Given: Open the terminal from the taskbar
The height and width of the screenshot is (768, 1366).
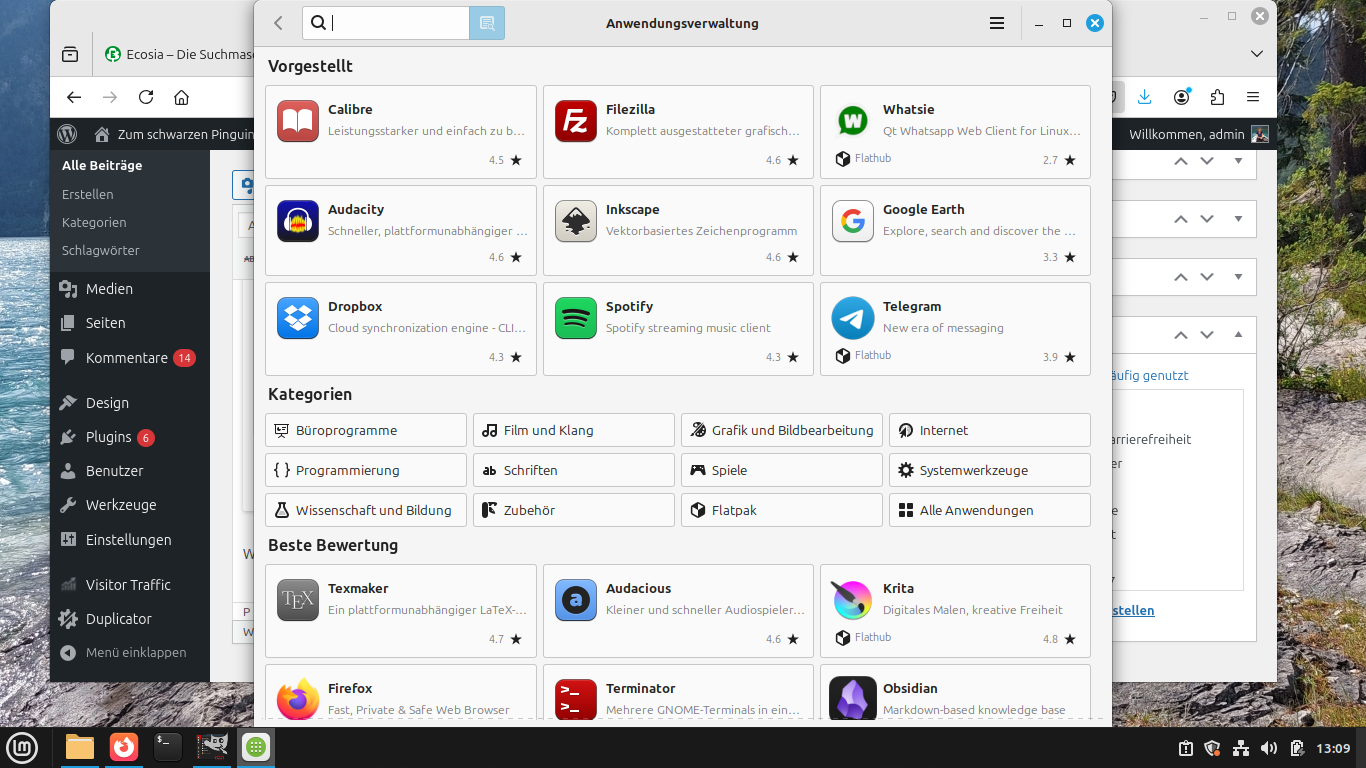Looking at the screenshot, I should pos(168,747).
